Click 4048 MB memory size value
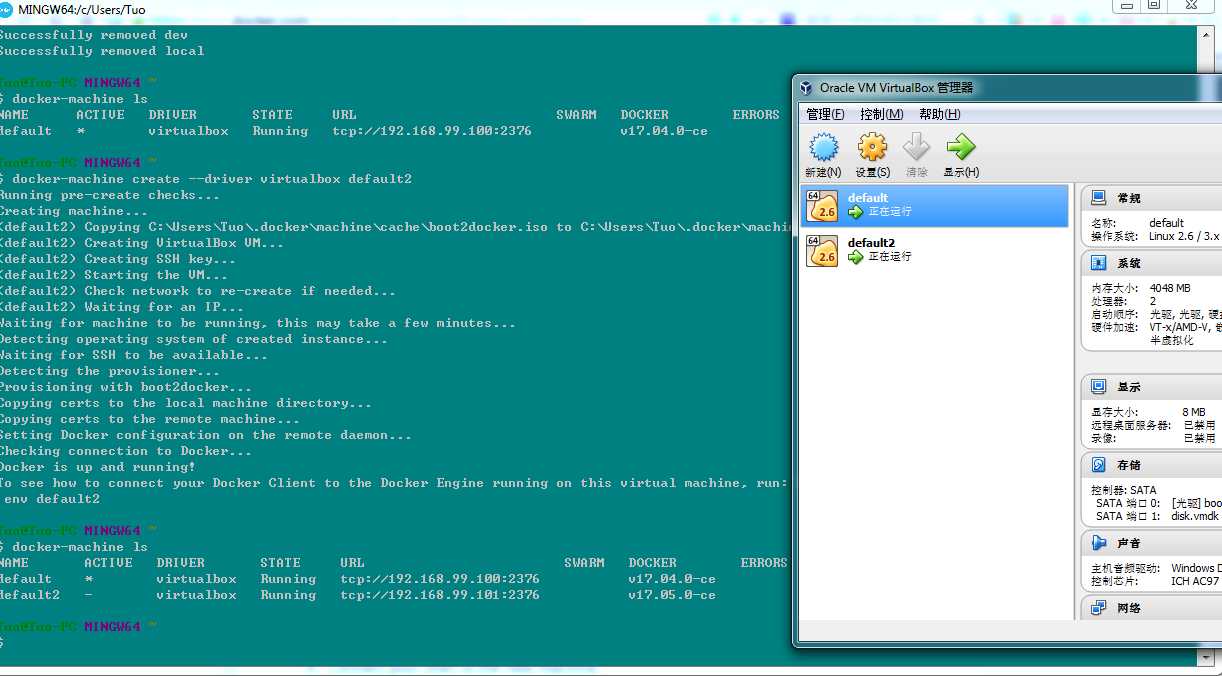Screen dimensions: 1222x676 coord(1170,288)
